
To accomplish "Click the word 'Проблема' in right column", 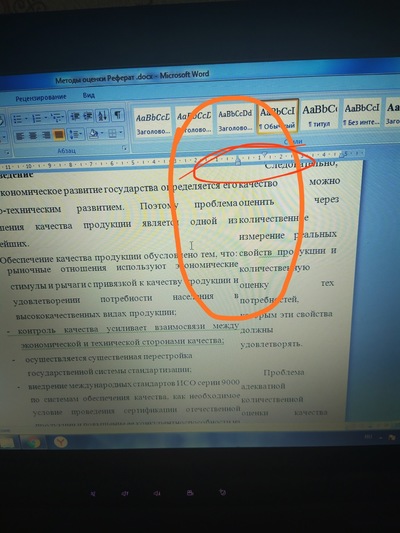I will 284,372.
